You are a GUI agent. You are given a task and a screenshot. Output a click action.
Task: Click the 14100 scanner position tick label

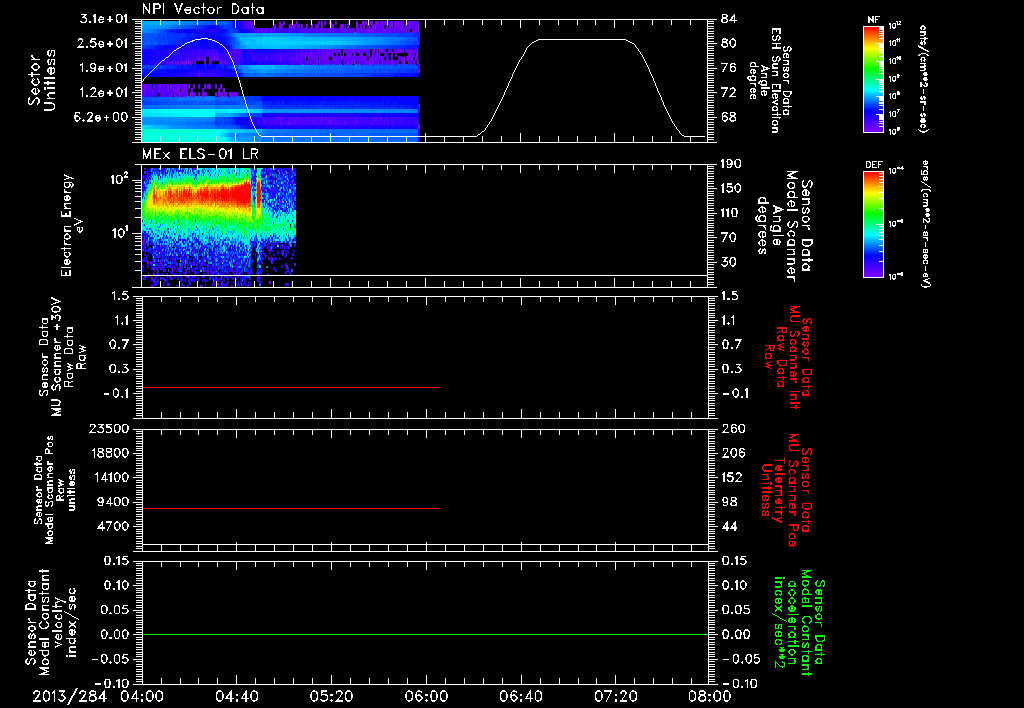pyautogui.click(x=109, y=477)
